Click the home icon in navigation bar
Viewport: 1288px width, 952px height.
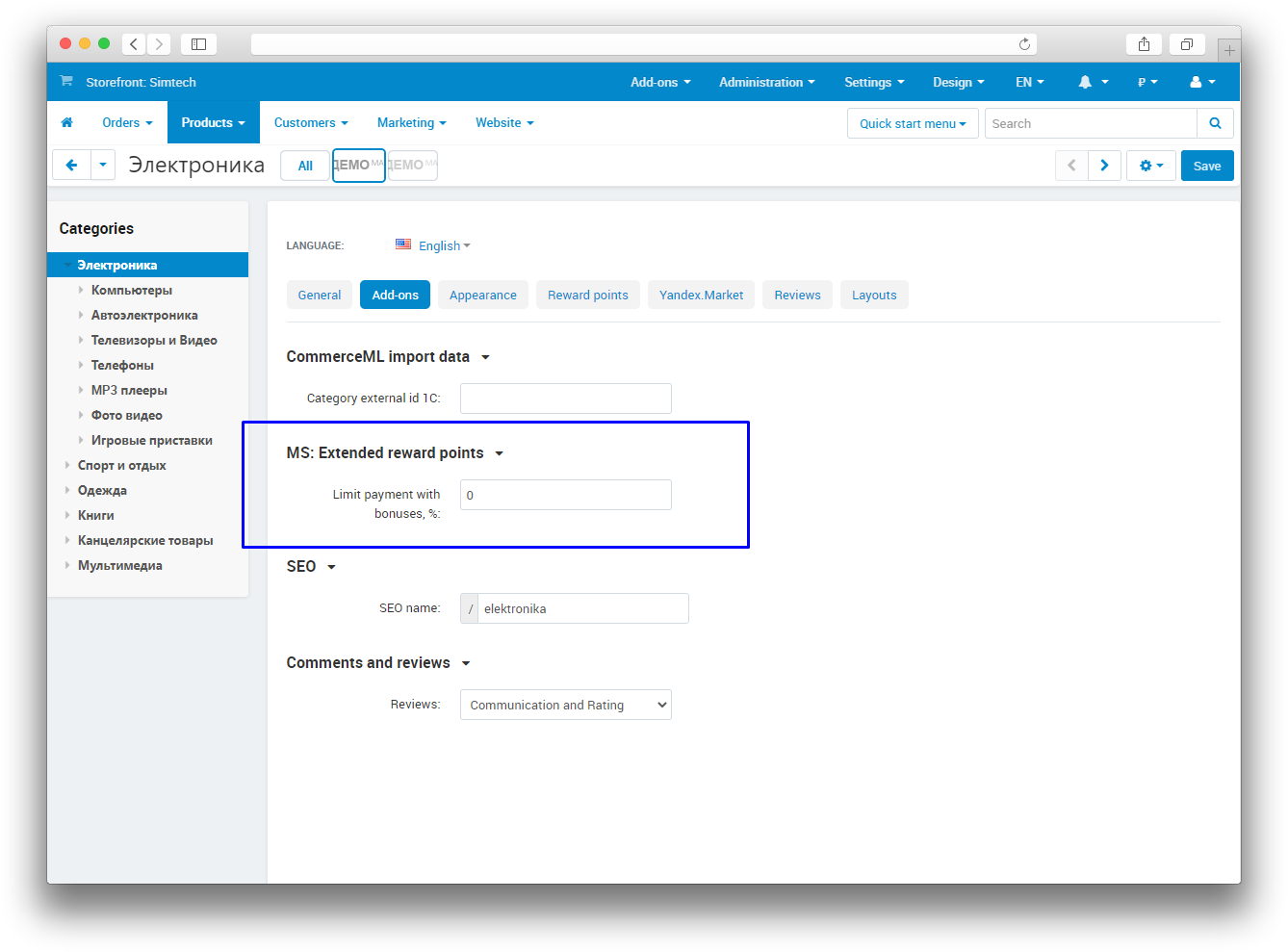coord(66,122)
